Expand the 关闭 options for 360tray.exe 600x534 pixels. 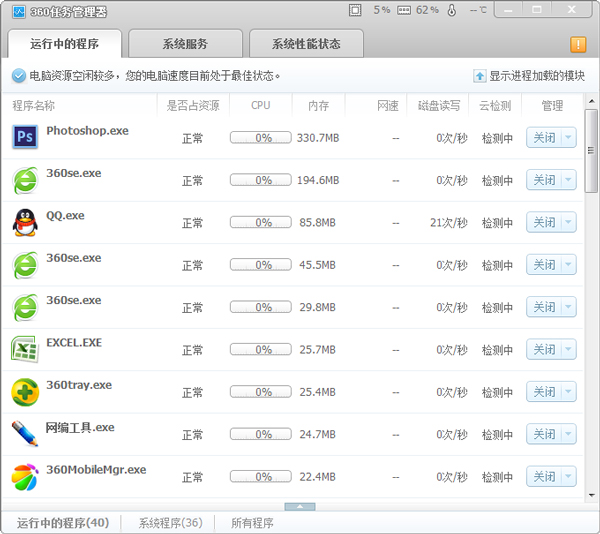click(x=569, y=392)
